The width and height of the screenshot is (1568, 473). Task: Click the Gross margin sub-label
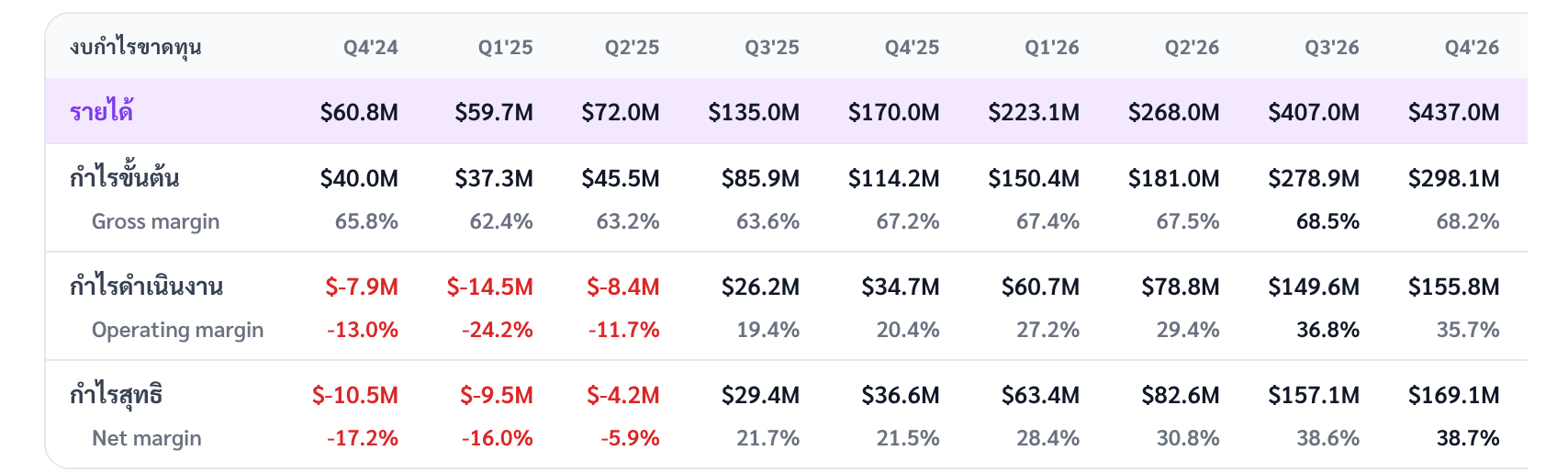[x=156, y=221]
